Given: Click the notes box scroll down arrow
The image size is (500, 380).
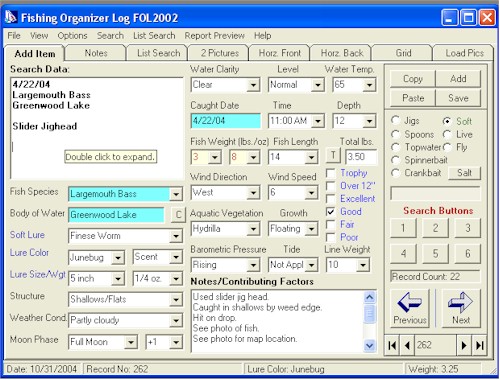Looking at the screenshot, I should coord(369,346).
